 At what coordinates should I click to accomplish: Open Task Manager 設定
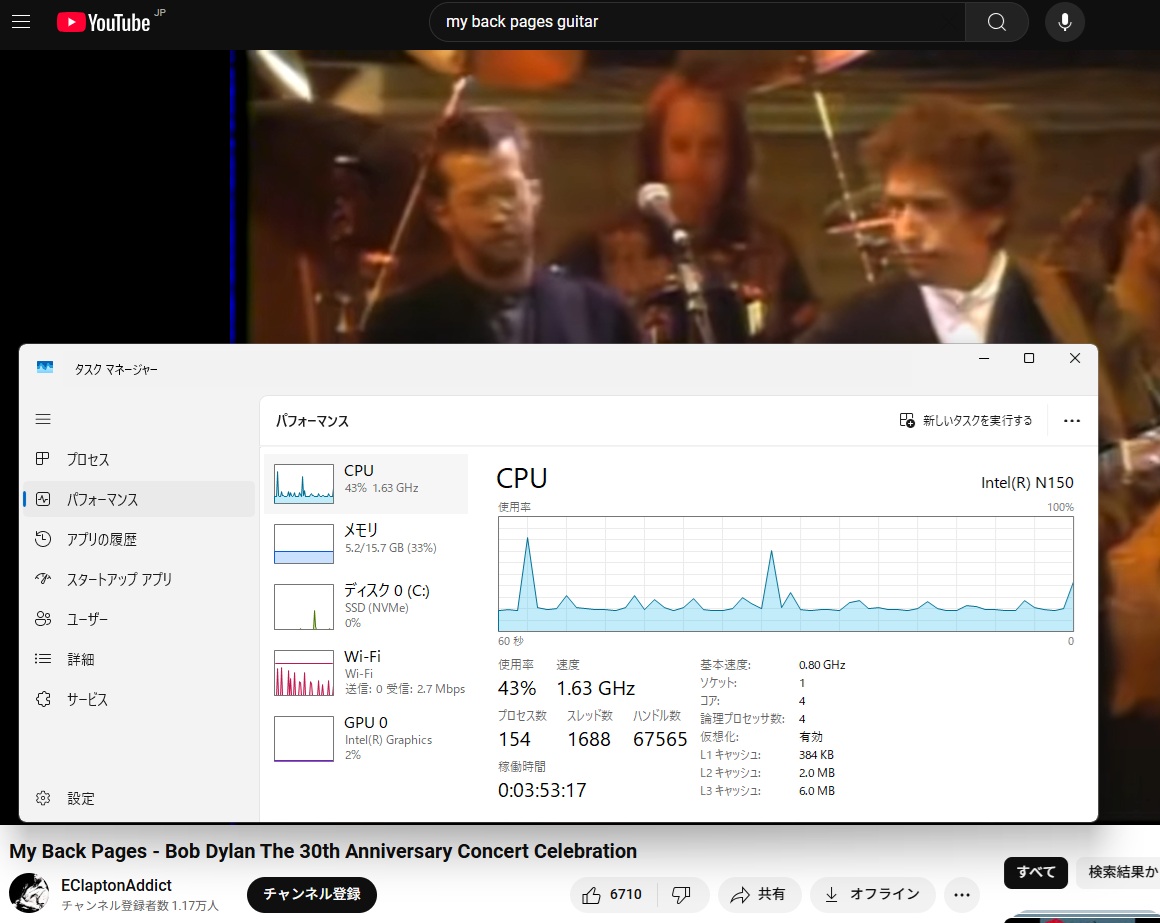80,798
